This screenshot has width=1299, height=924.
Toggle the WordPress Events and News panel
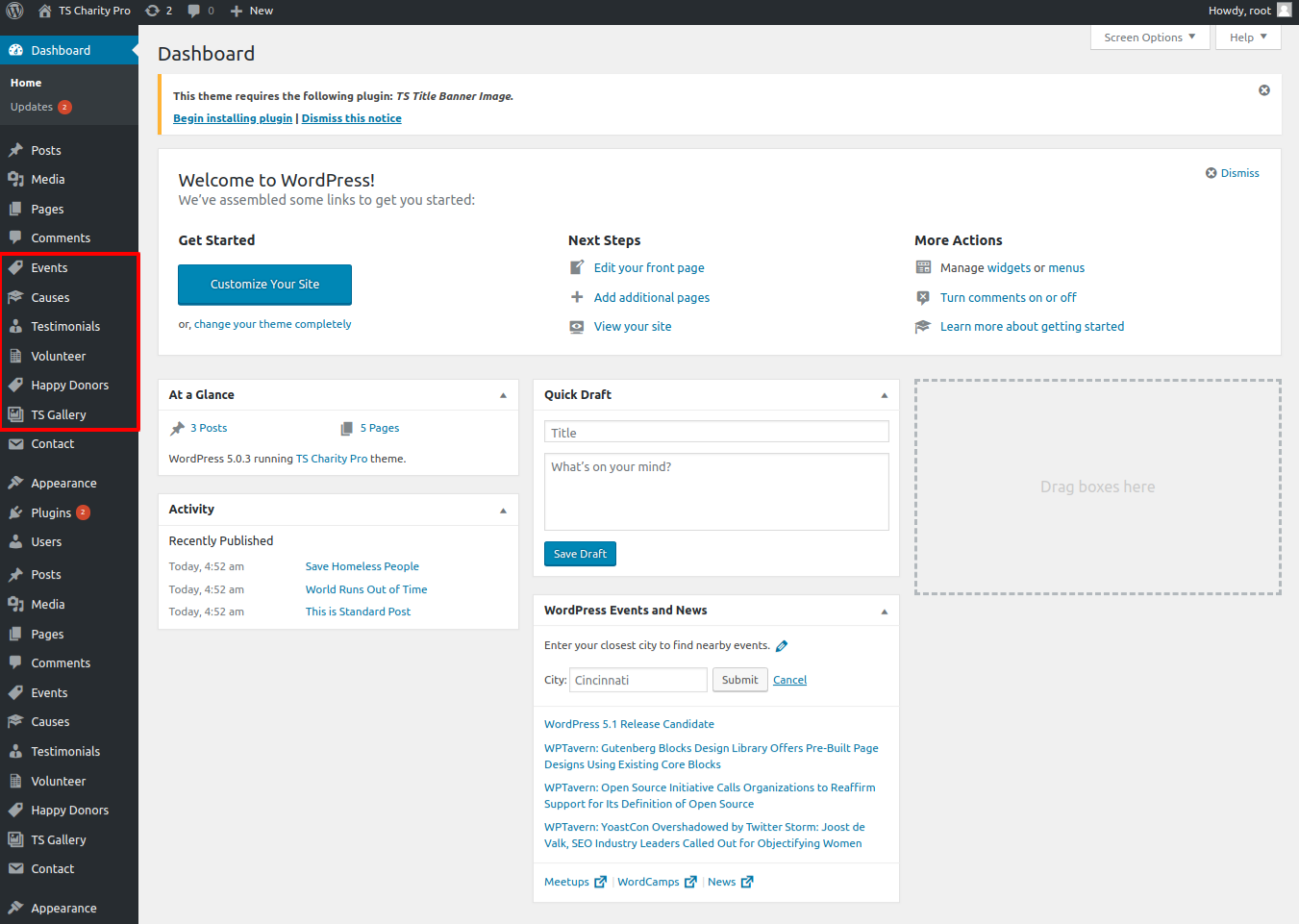(884, 611)
